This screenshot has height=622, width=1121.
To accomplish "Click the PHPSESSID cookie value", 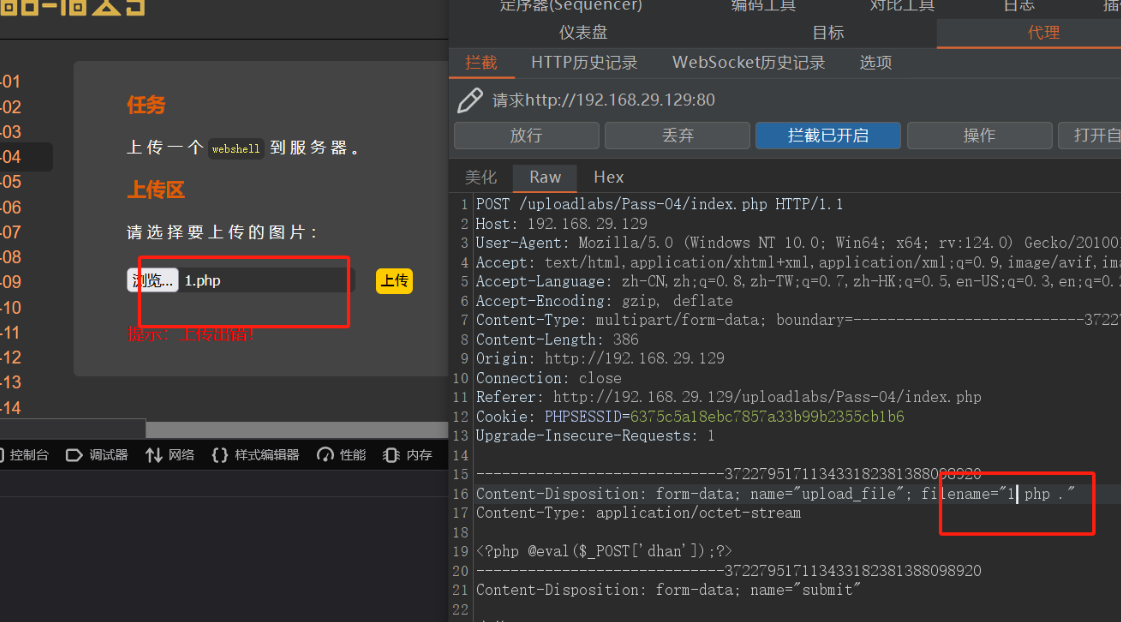I will click(x=767, y=417).
